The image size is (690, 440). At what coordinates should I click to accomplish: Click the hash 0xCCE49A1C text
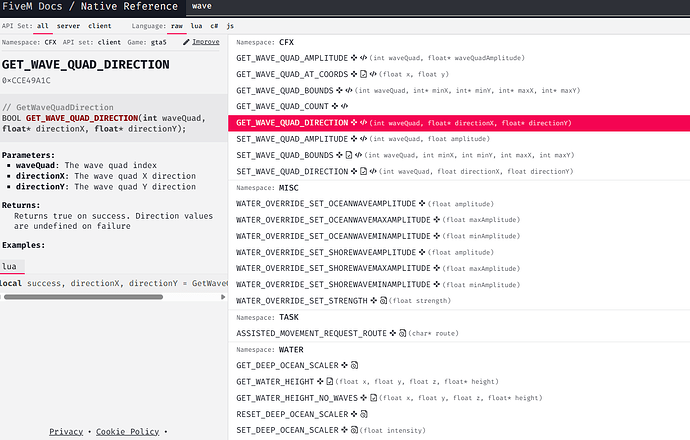click(26, 81)
